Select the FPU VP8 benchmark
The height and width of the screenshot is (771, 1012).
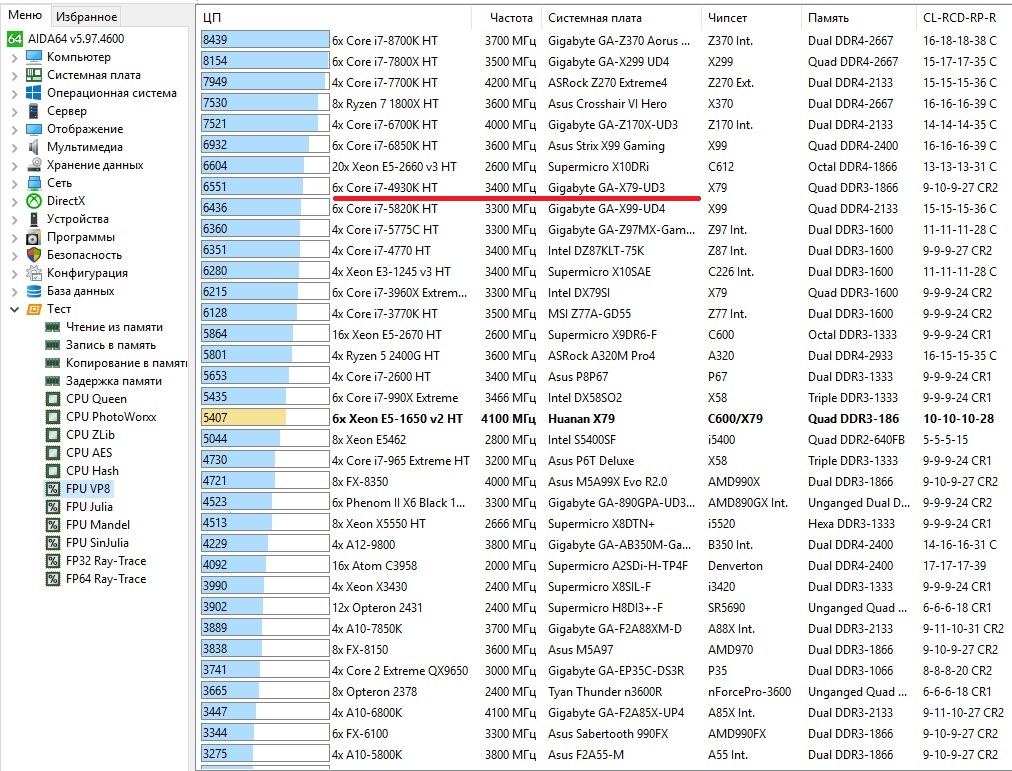coord(88,489)
